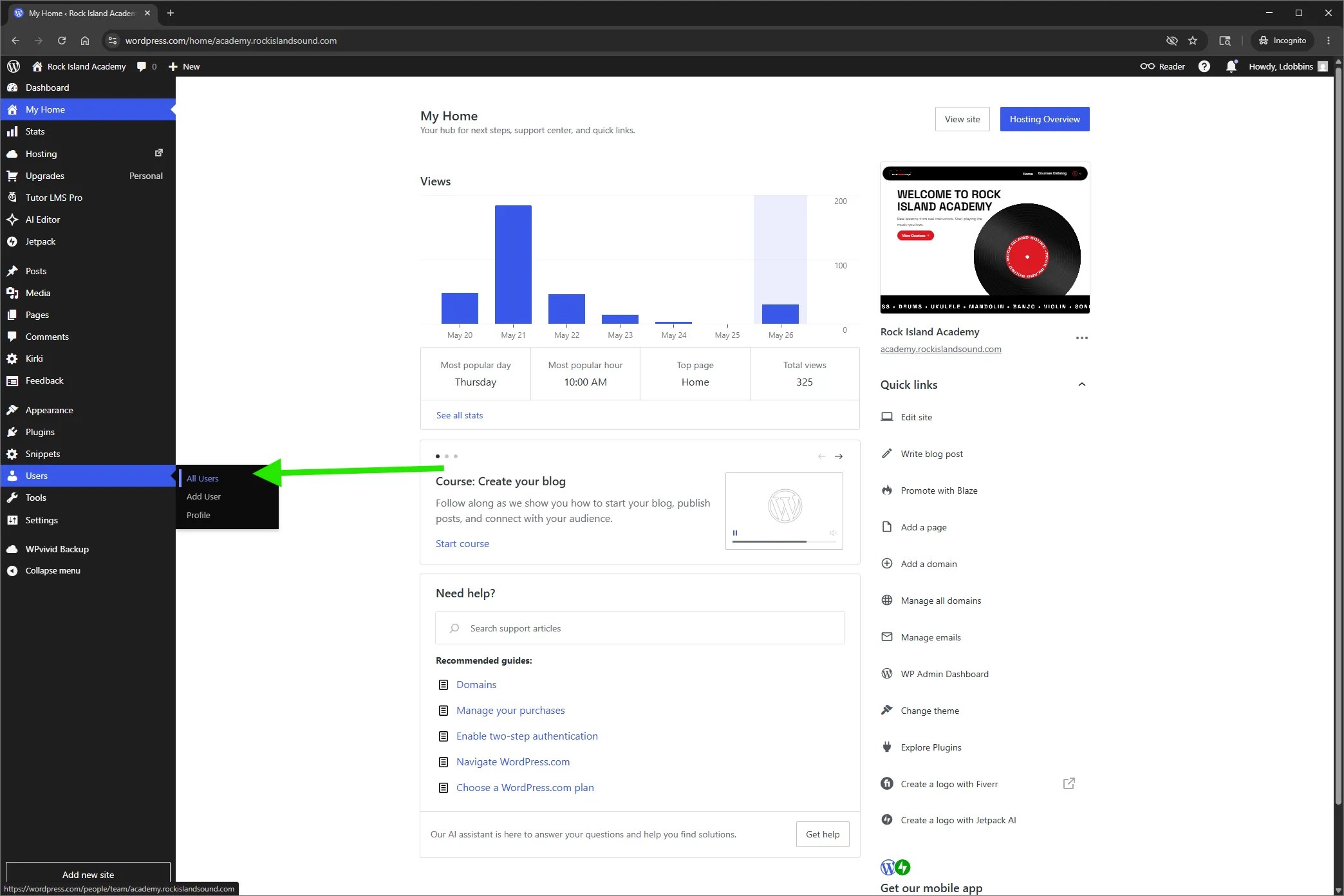Click the browser address bar
The width and height of the screenshot is (1344, 896).
coord(631,41)
